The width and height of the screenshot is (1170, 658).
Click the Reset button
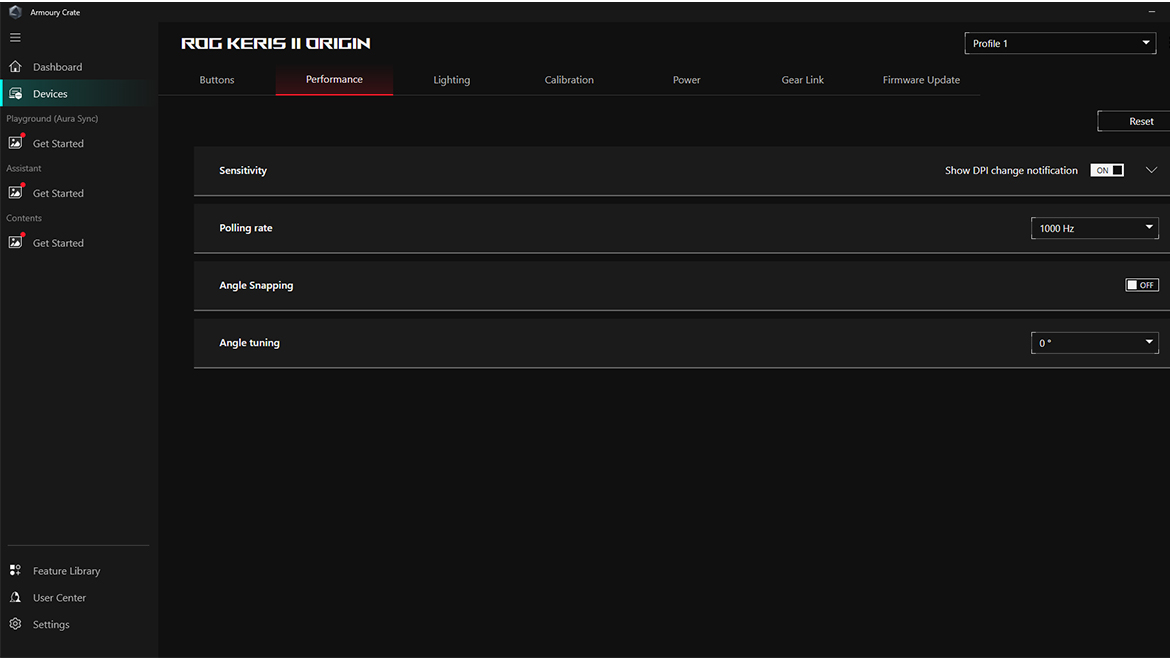(1133, 121)
